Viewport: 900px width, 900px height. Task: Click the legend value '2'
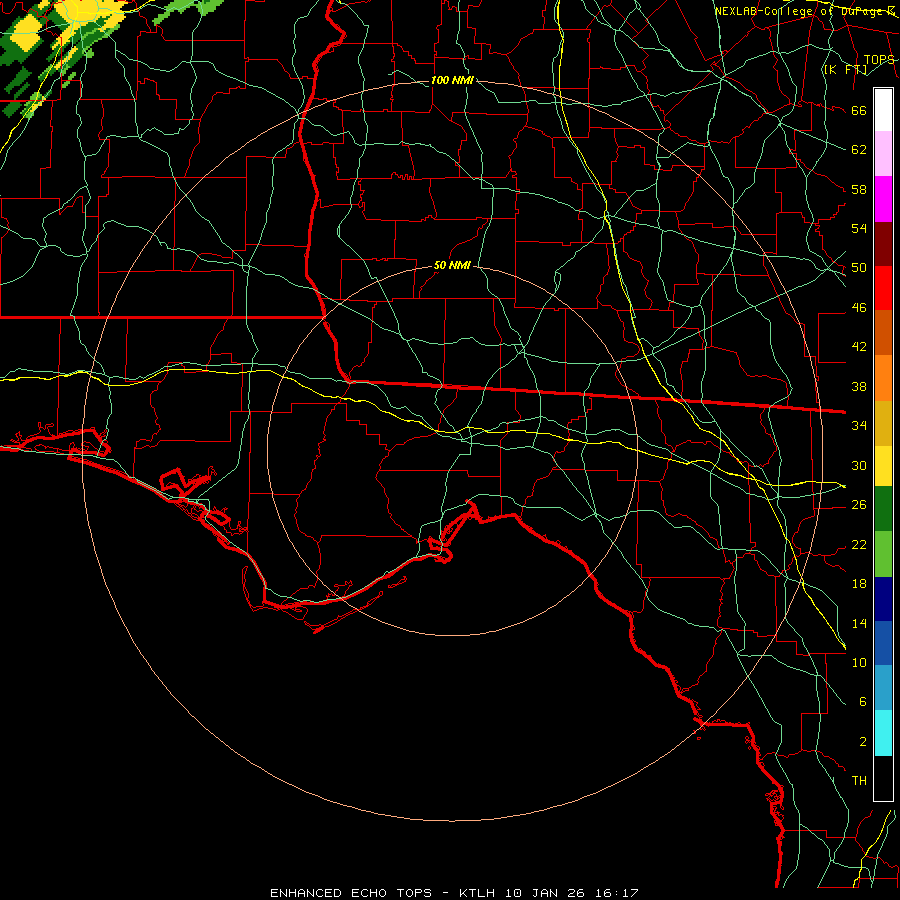point(862,742)
